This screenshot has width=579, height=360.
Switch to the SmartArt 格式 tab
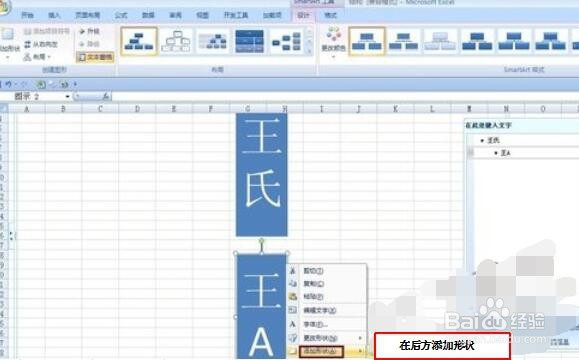[x=330, y=15]
